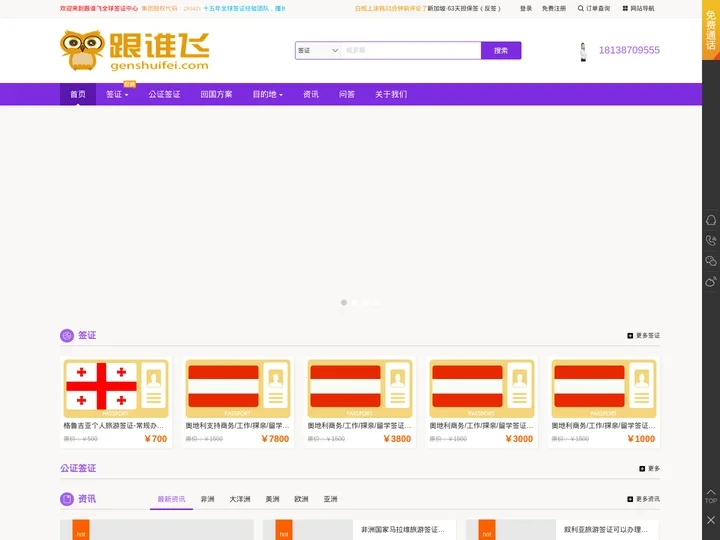This screenshot has width=720, height=540.
Task: Open the Austria visa card priced ¥3000
Action: 482,402
